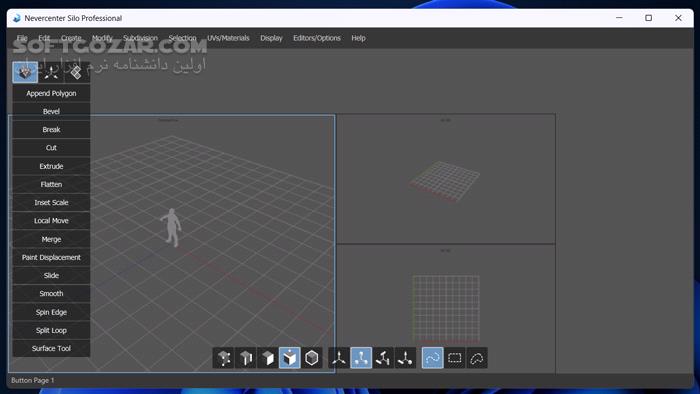Image resolution: width=700 pixels, height=394 pixels.
Task: Open the Subdivision menu
Action: pyautogui.click(x=140, y=38)
